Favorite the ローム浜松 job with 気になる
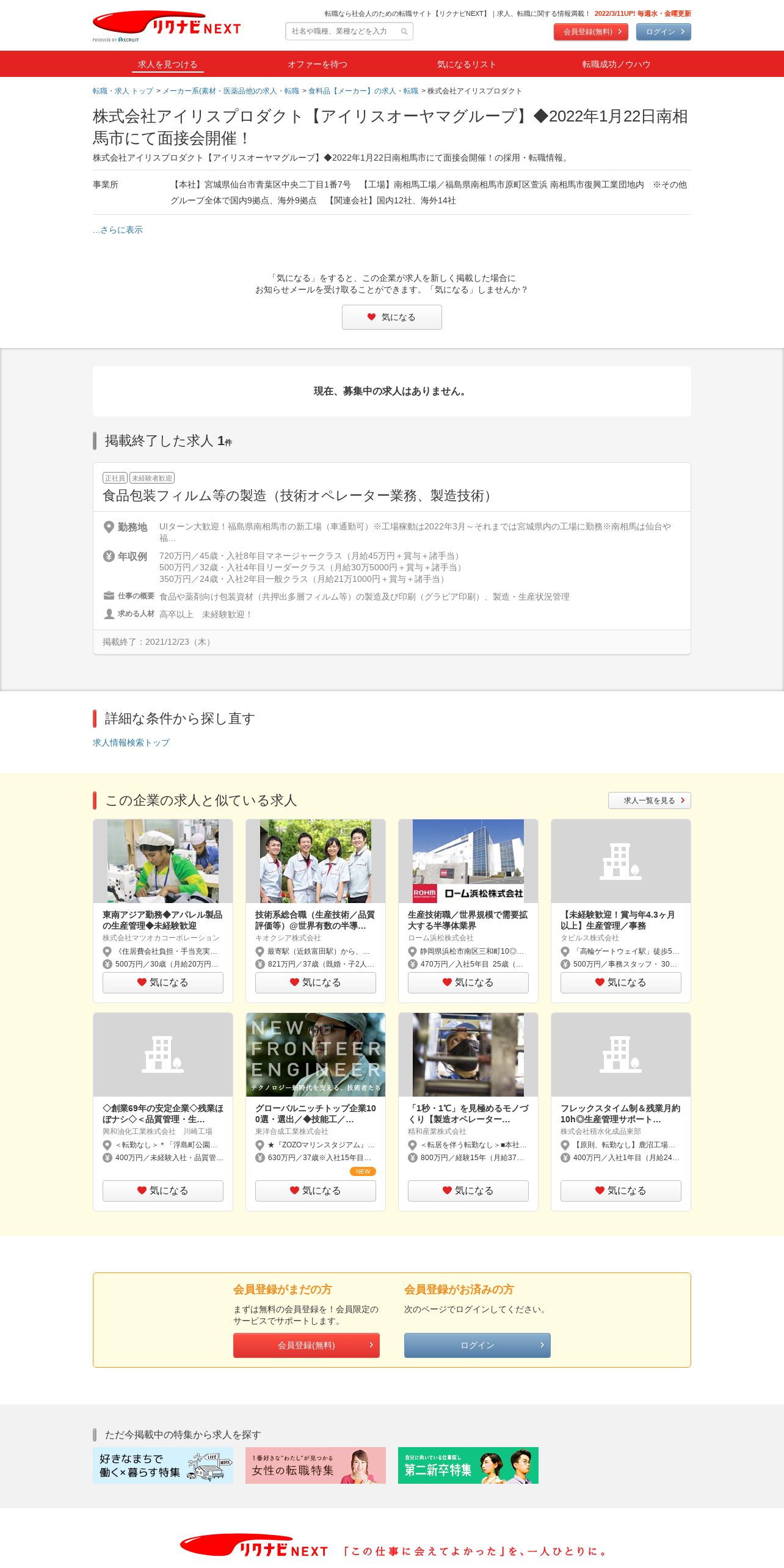The width and height of the screenshot is (784, 1568). point(468,982)
